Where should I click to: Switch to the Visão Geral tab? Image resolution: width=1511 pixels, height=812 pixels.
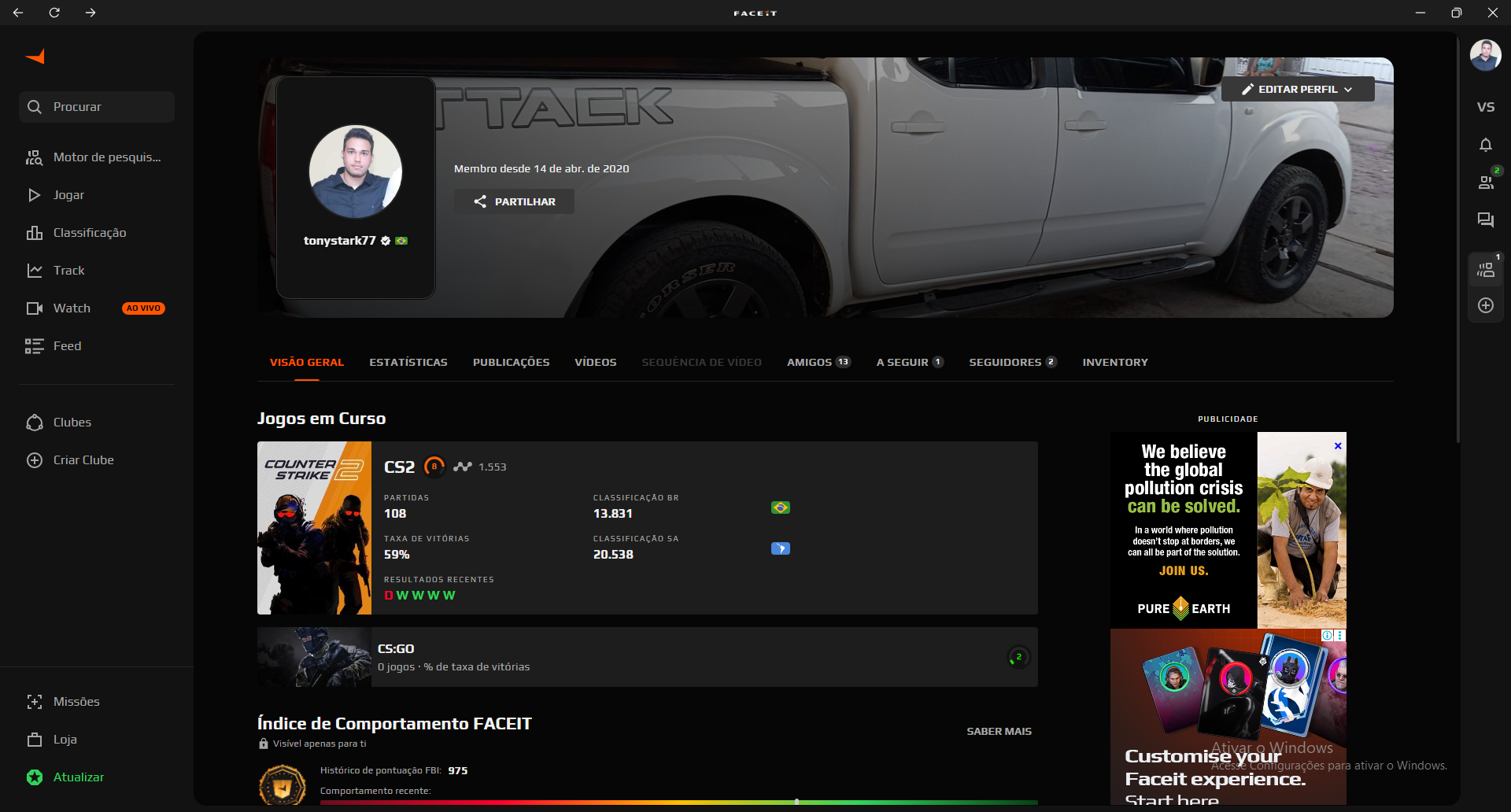[307, 363]
